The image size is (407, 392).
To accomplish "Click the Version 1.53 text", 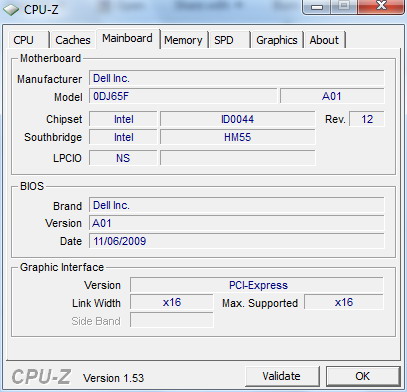I will [x=113, y=378].
